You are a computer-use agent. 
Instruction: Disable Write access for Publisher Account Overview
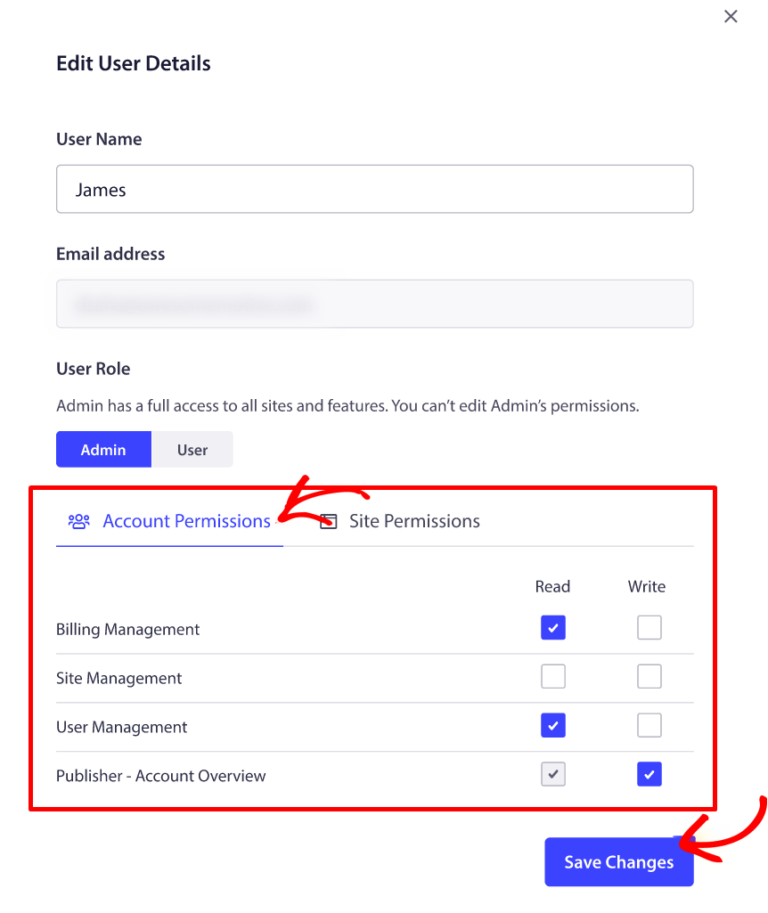[x=649, y=773]
